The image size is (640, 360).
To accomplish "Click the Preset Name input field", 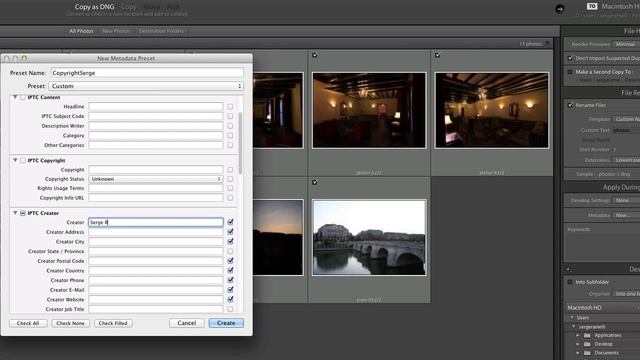I will pyautogui.click(x=147, y=73).
